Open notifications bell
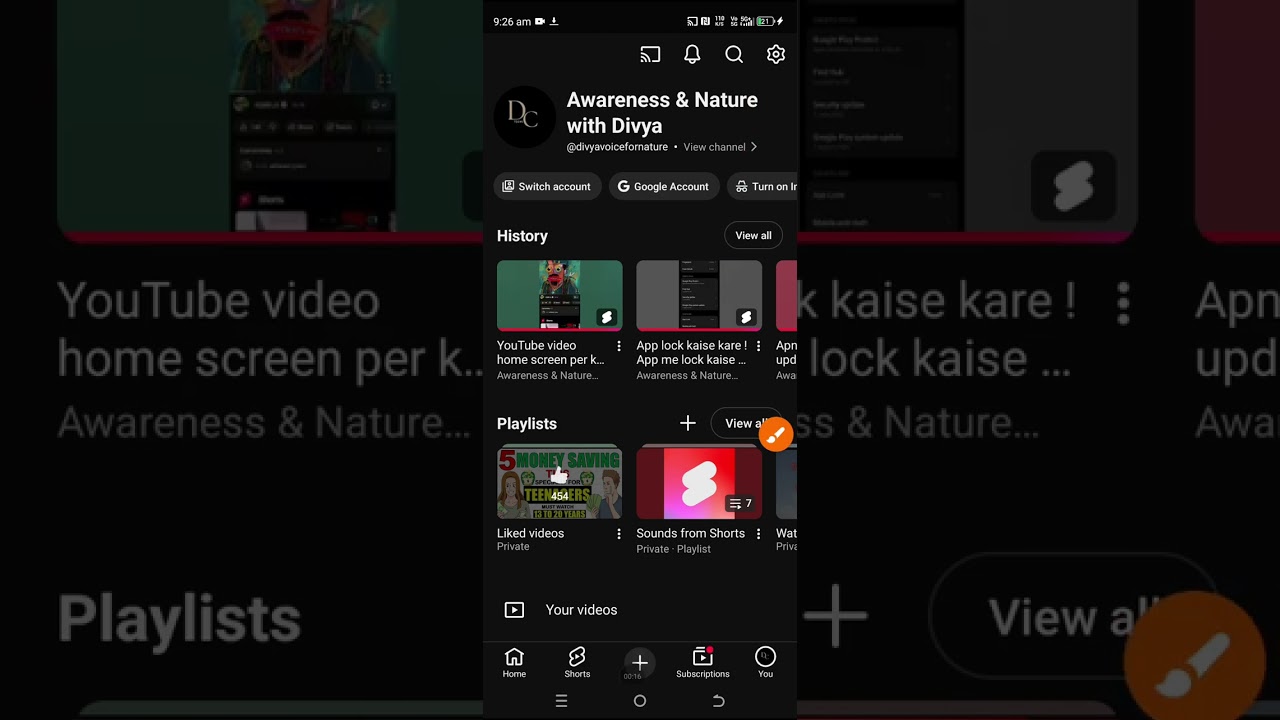The height and width of the screenshot is (720, 1280). (x=692, y=55)
